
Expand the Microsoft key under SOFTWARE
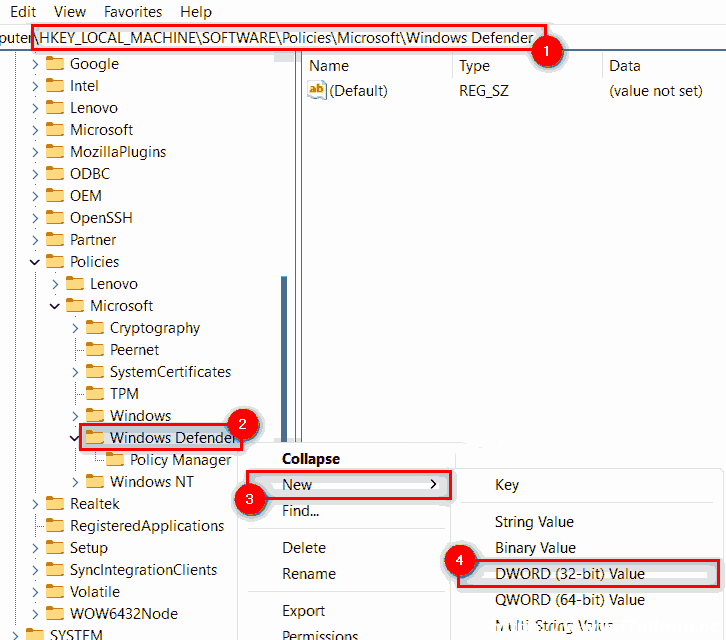pos(35,130)
